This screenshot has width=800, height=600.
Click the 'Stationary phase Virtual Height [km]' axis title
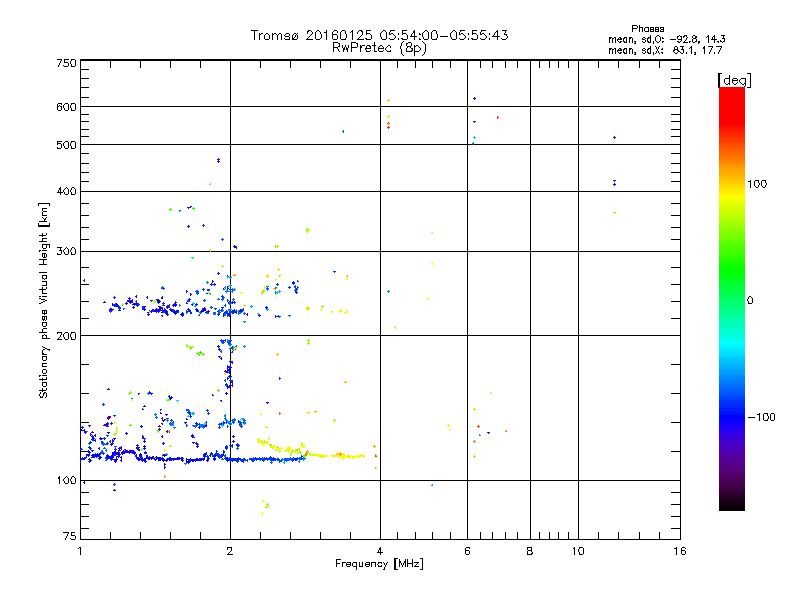(44, 301)
